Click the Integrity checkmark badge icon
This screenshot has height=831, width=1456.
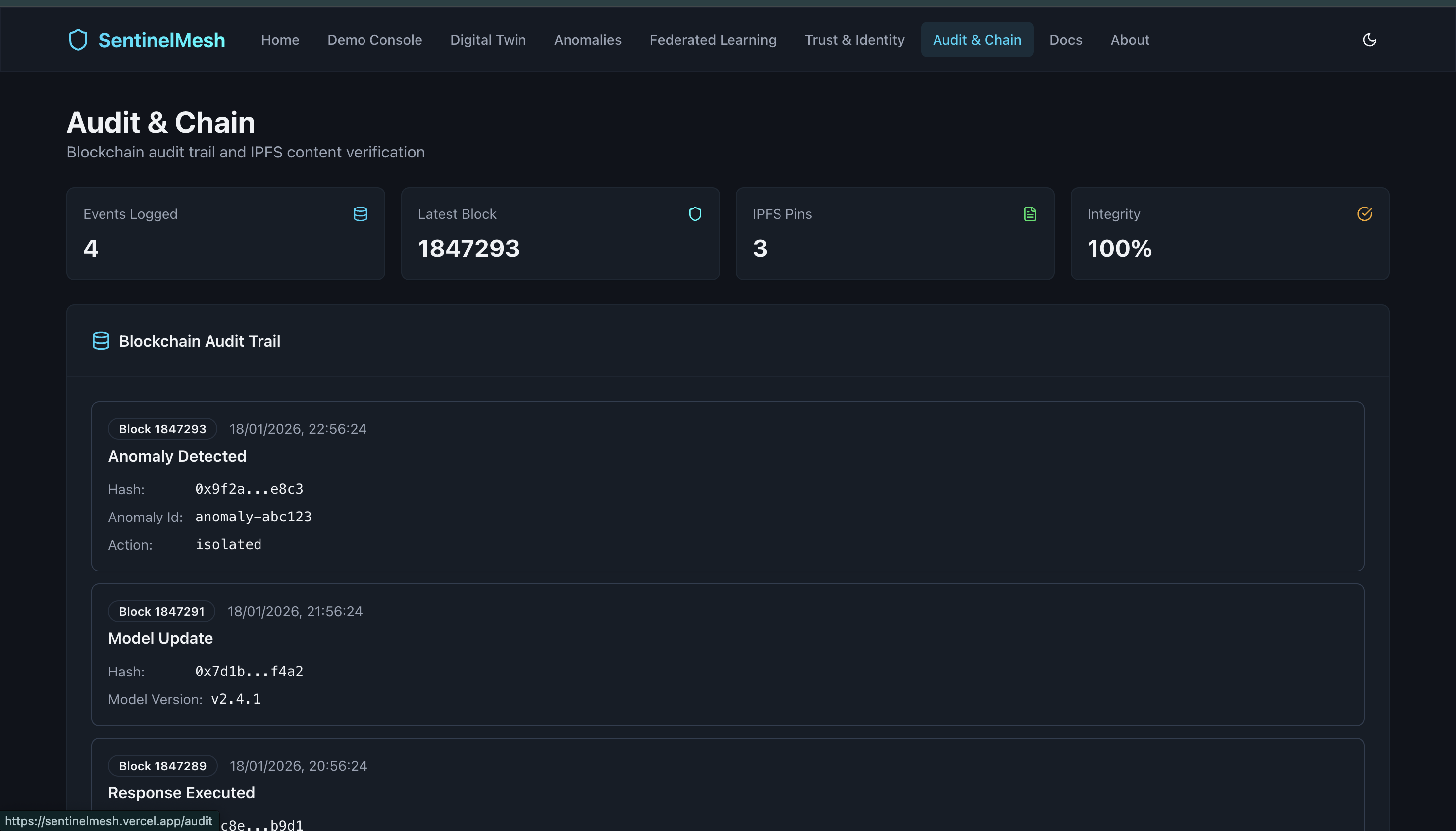(x=1364, y=214)
